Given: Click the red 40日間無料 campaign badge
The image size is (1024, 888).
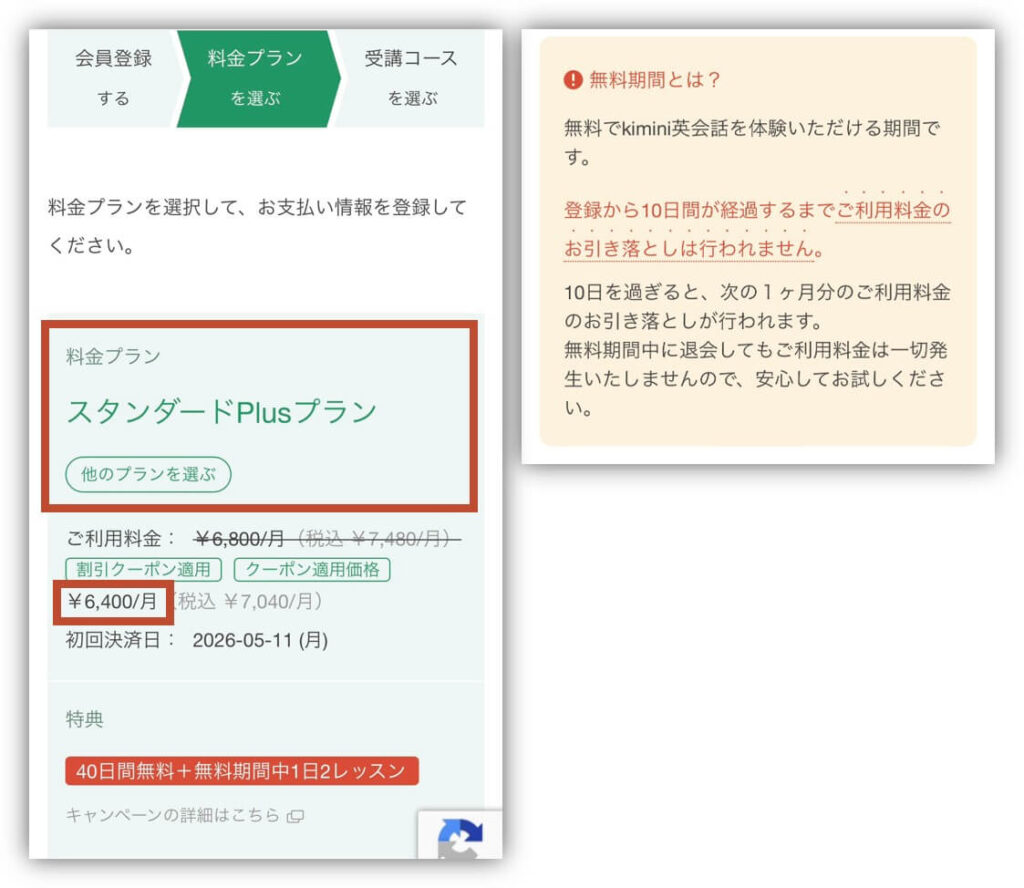Looking at the screenshot, I should tap(241, 771).
